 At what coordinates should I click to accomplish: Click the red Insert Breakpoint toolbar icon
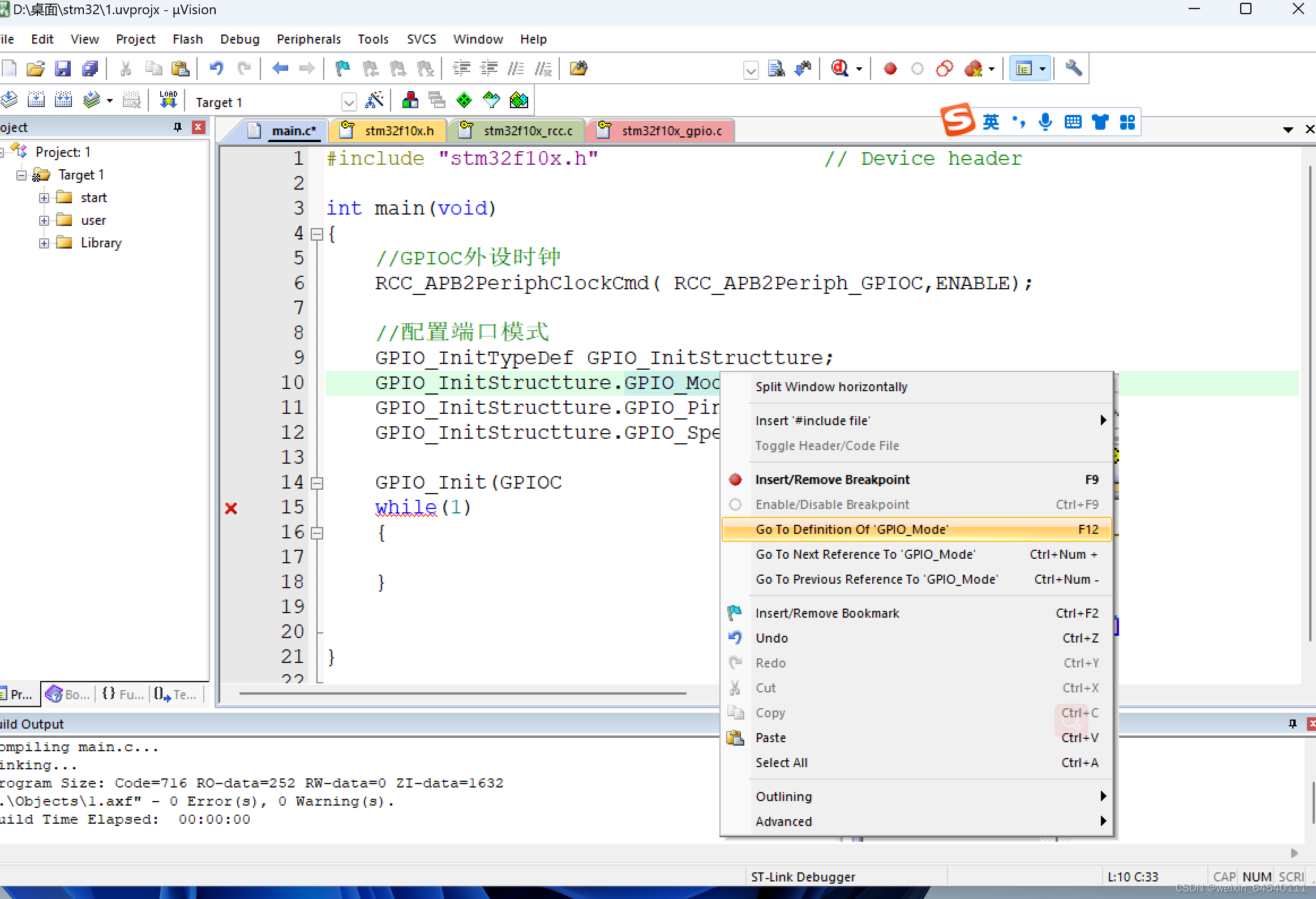tap(890, 69)
